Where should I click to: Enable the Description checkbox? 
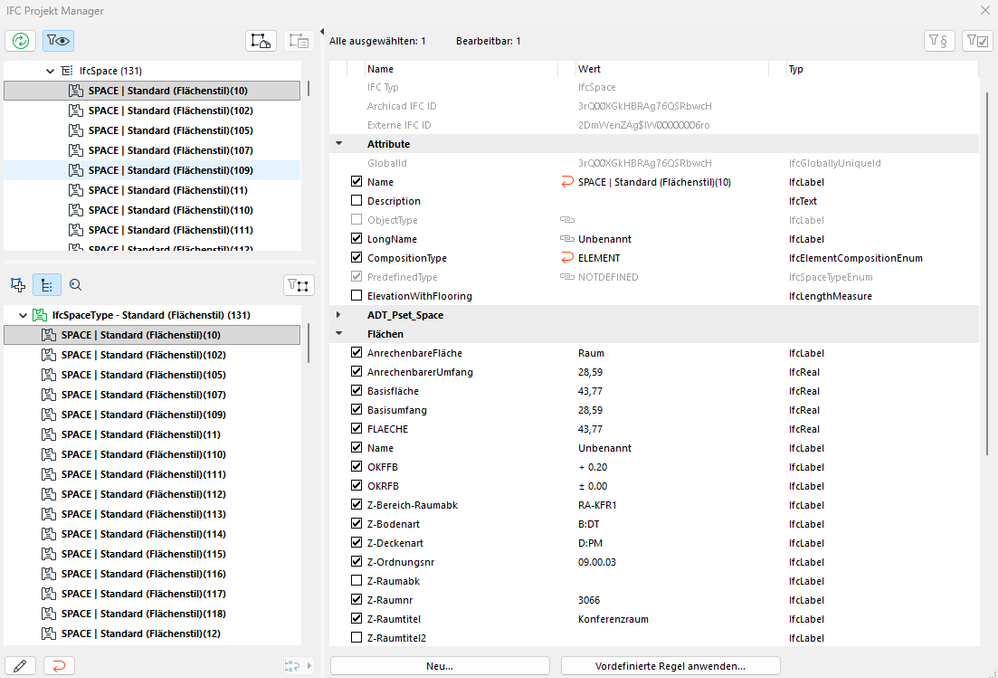[x=356, y=201]
